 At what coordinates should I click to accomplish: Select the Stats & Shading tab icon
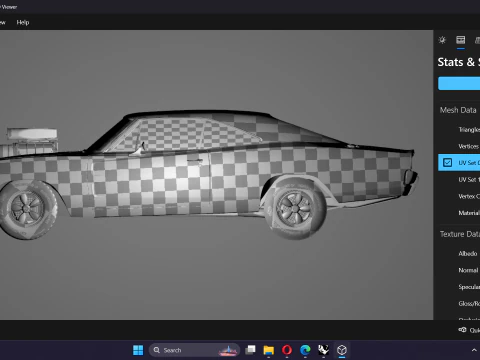coord(461,40)
